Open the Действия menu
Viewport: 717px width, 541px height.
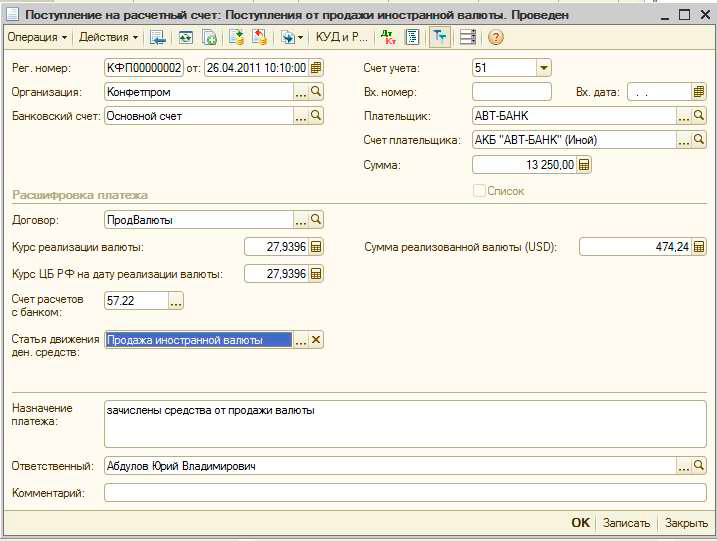[108, 37]
